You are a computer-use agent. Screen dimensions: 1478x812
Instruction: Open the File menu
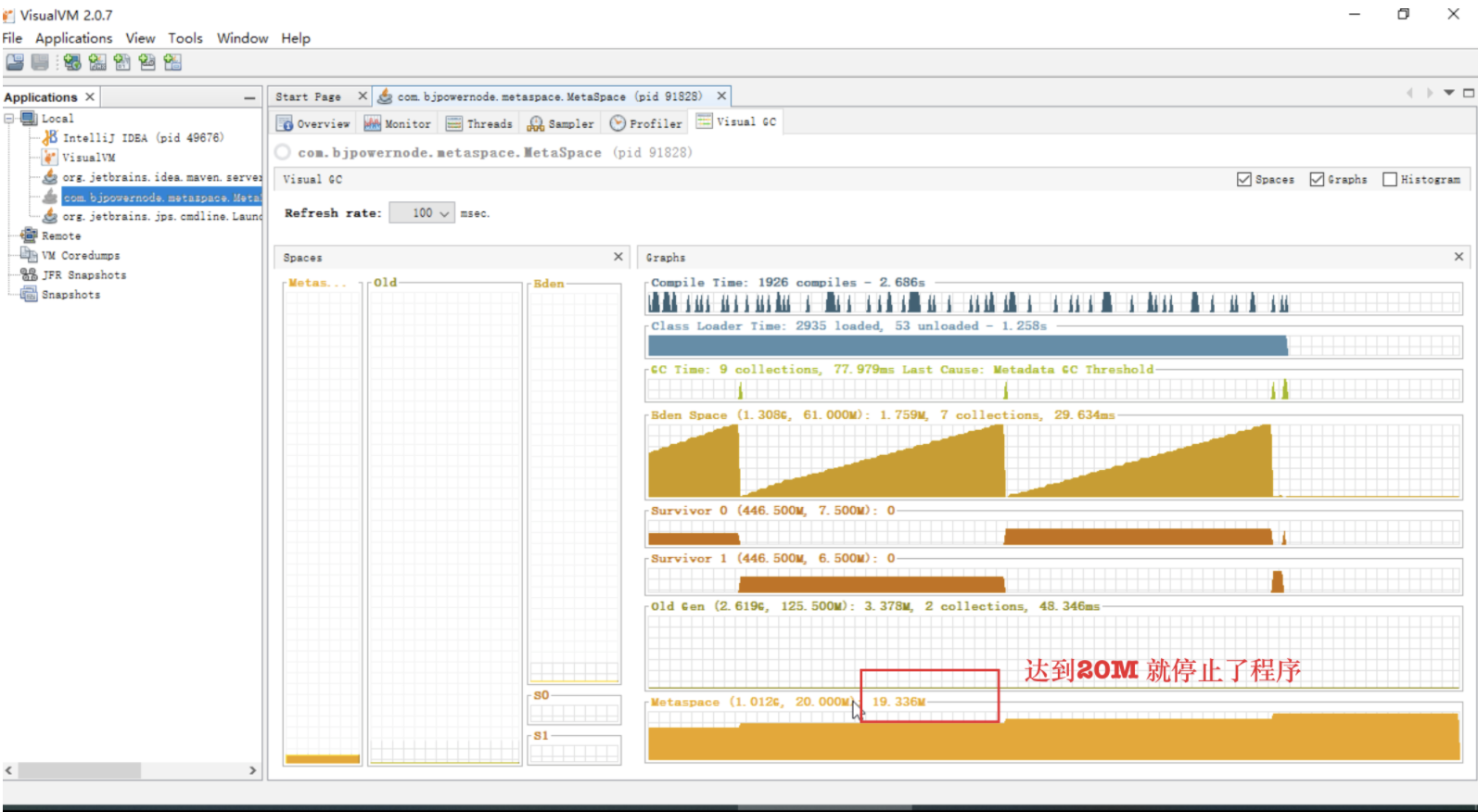(x=12, y=38)
